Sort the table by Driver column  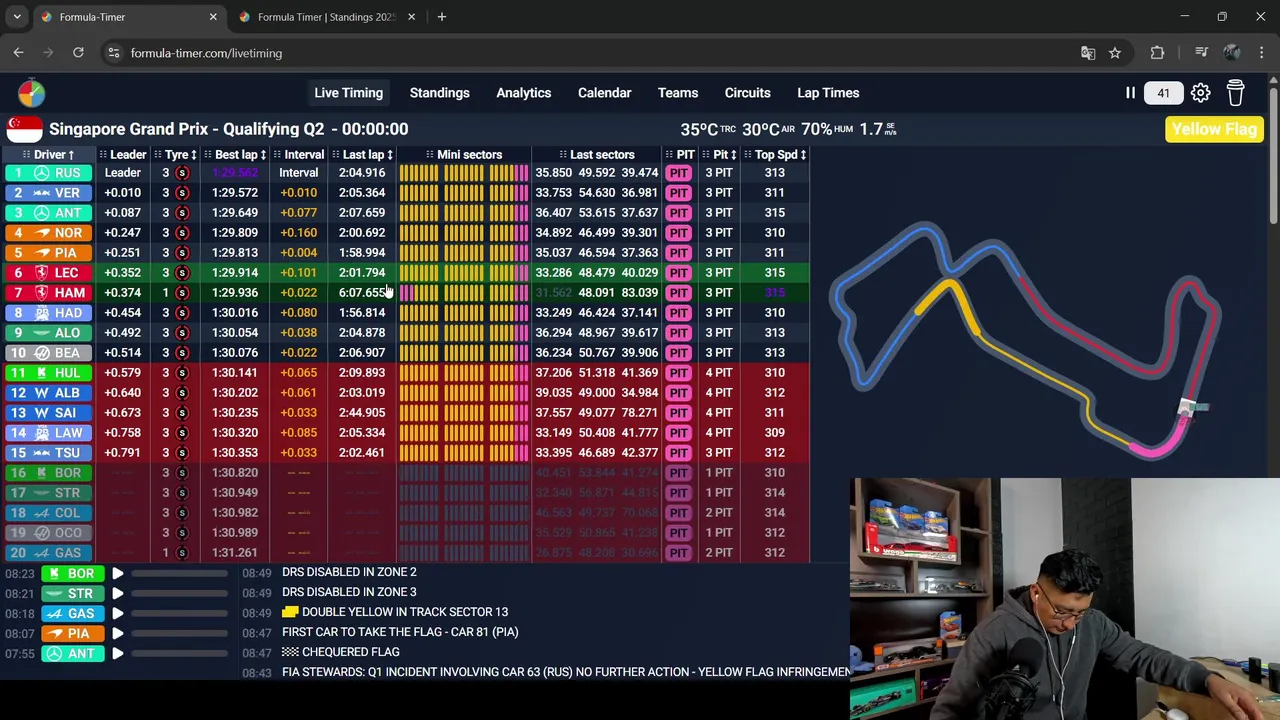(x=49, y=155)
